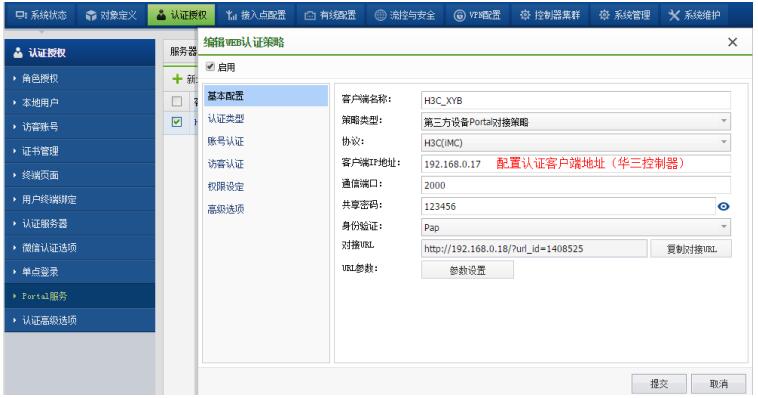Click the gear icon beside 控制器集群
Viewport: 758px width, 398px height.
[x=525, y=15]
